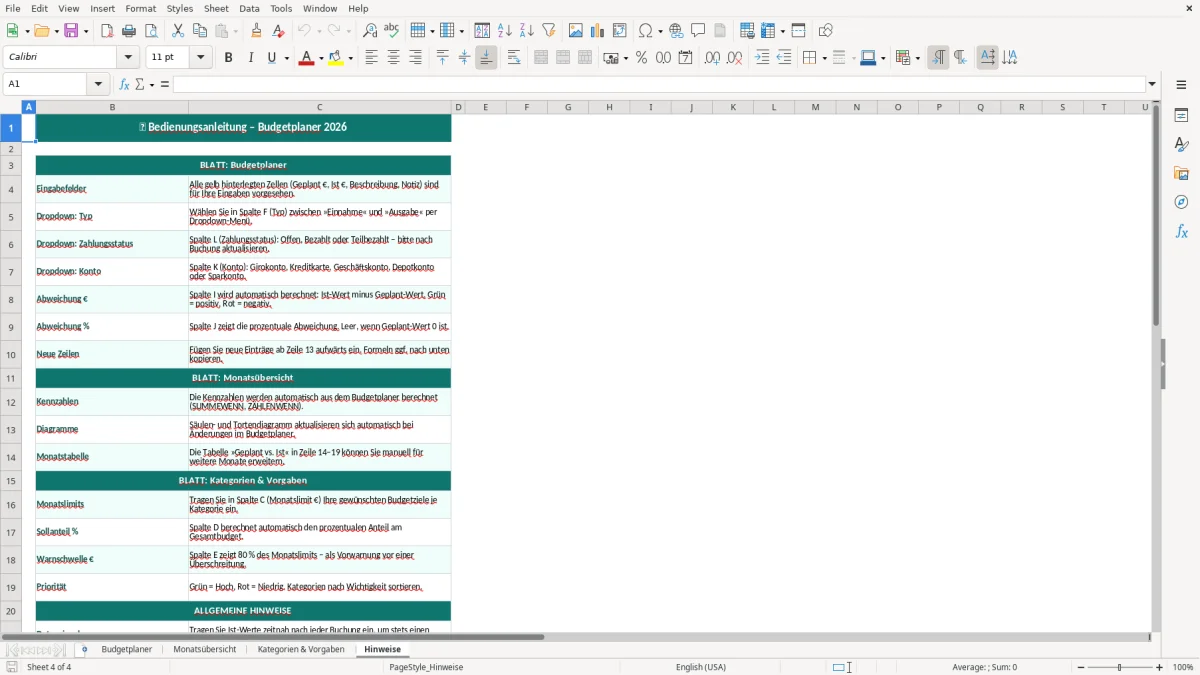This screenshot has height=675, width=1200.
Task: Open the Tools menu
Action: (x=281, y=8)
